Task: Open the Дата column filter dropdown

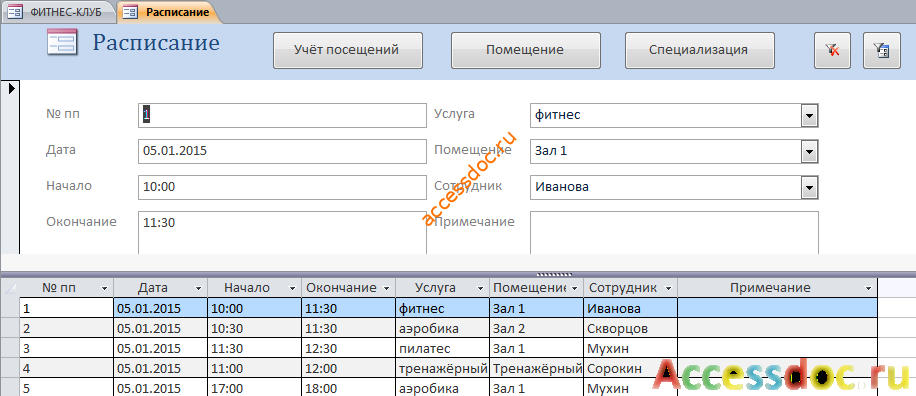Action: 199,288
